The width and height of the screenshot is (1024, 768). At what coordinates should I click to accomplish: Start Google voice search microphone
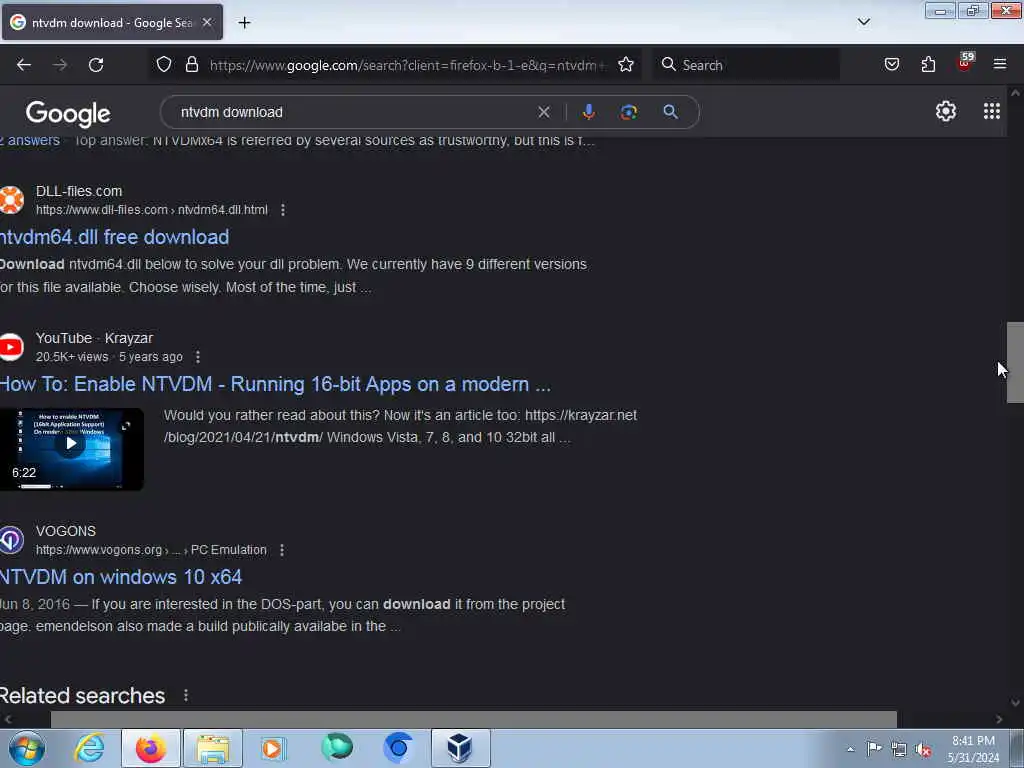pos(588,112)
